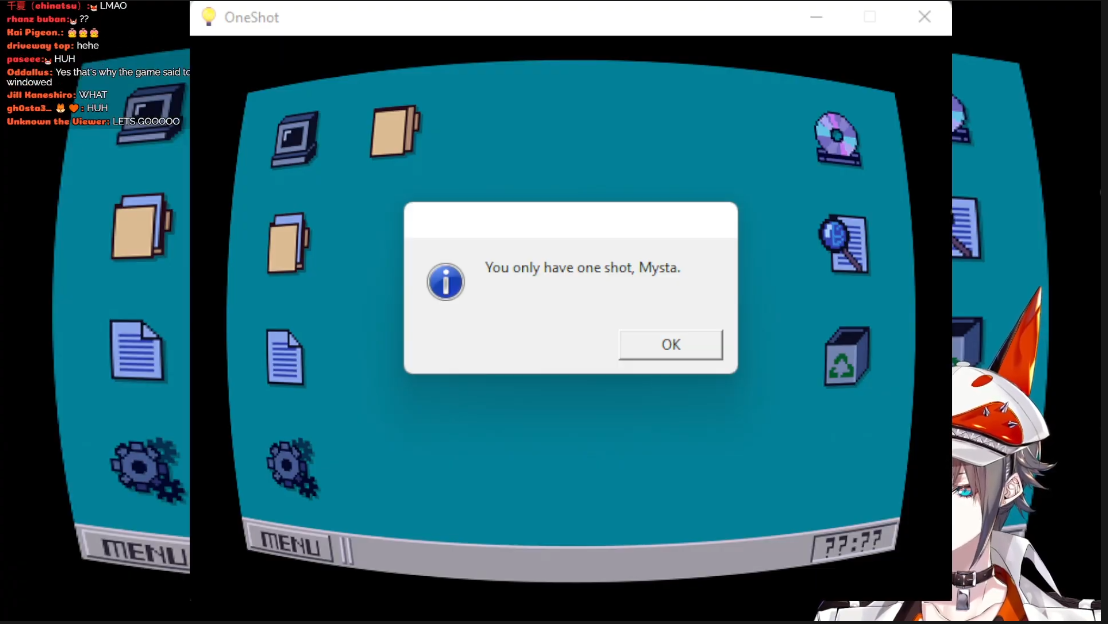This screenshot has height=624, width=1108.
Task: Click OK in the dialog box
Action: [671, 344]
